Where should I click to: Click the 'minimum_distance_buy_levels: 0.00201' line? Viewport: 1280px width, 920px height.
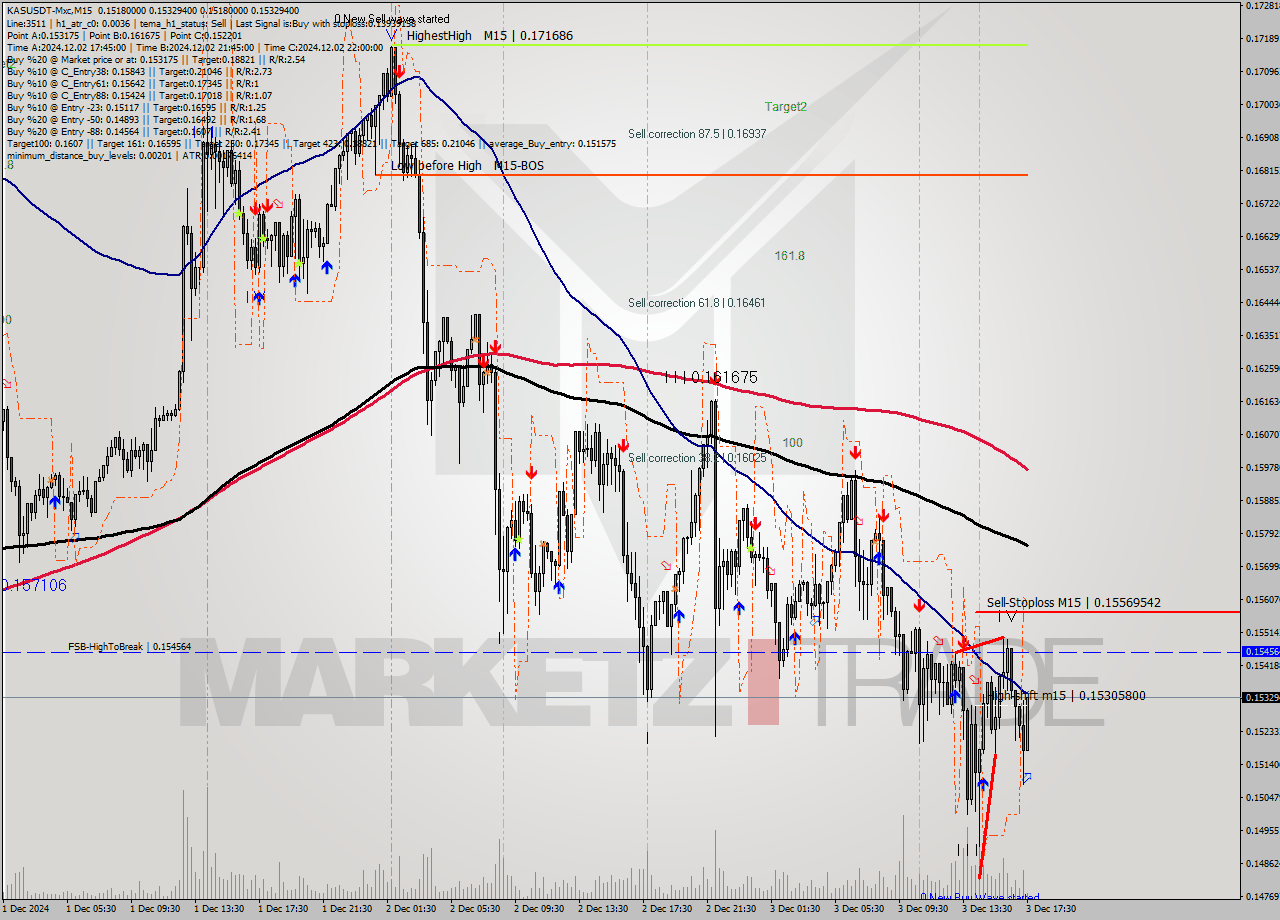(130, 155)
